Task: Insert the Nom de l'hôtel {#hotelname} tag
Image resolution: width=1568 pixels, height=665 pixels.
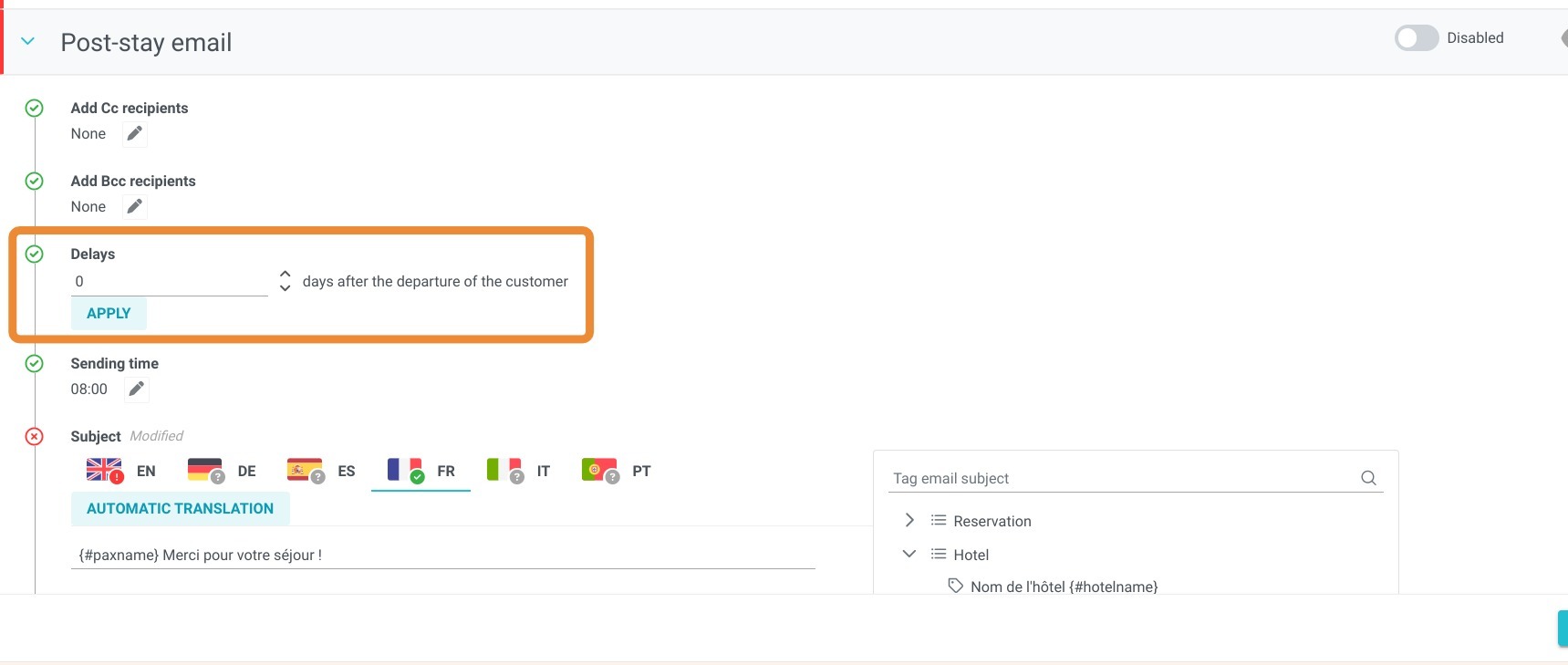Action: [1064, 587]
